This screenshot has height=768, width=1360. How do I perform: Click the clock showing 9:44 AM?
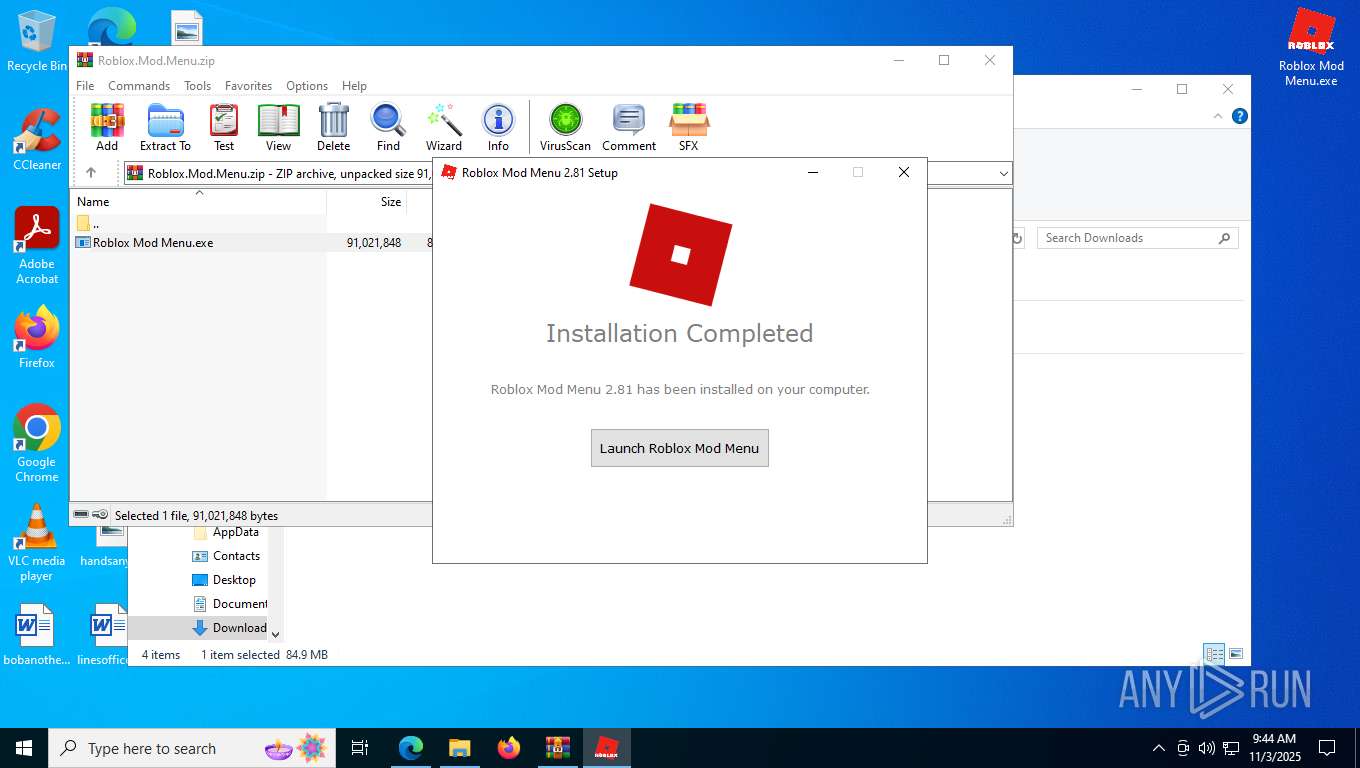1273,748
